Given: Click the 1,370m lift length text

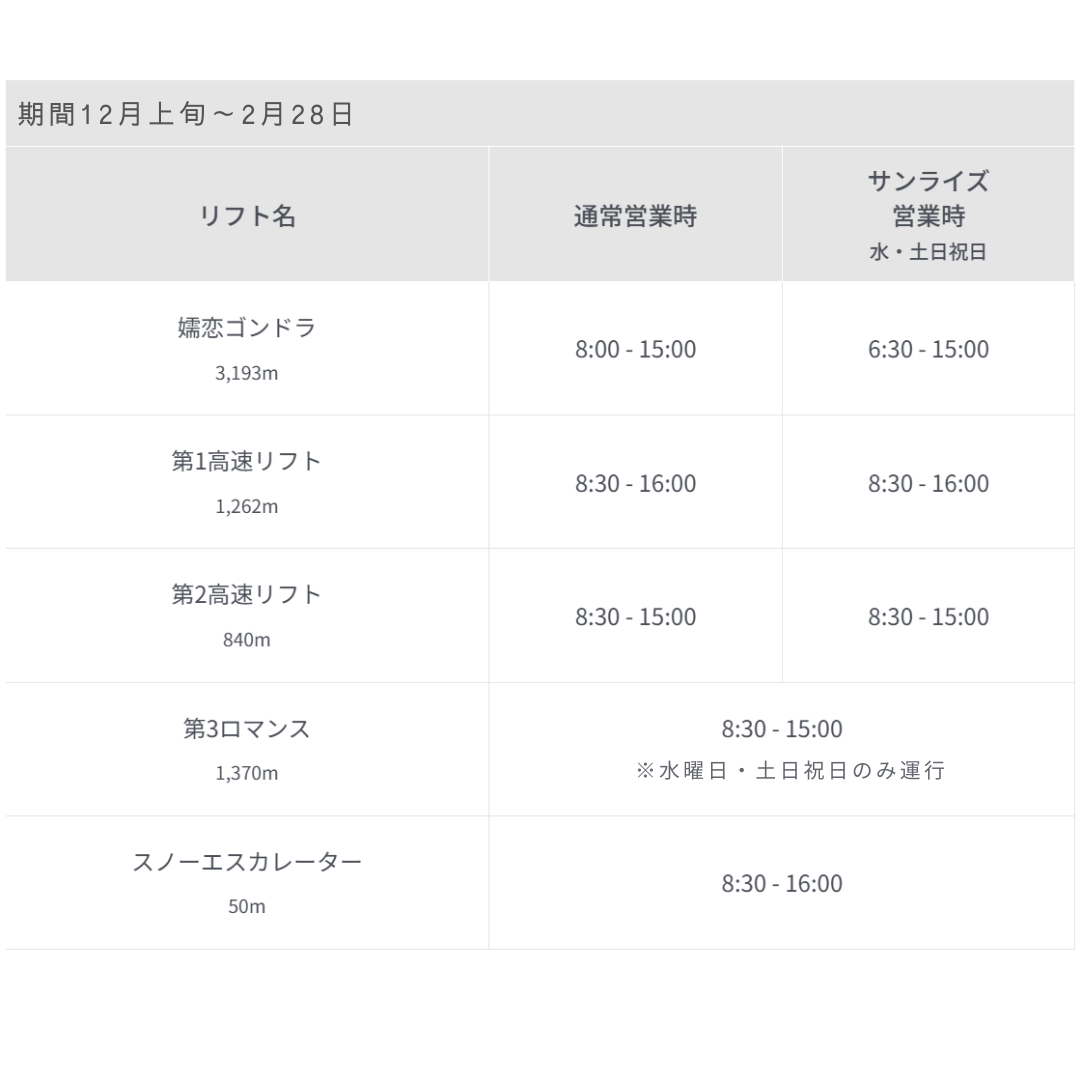Looking at the screenshot, I should (247, 773).
